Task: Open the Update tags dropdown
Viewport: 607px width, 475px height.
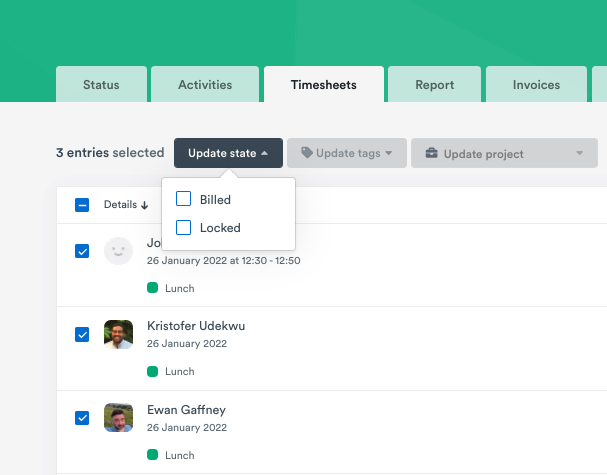Action: 347,153
